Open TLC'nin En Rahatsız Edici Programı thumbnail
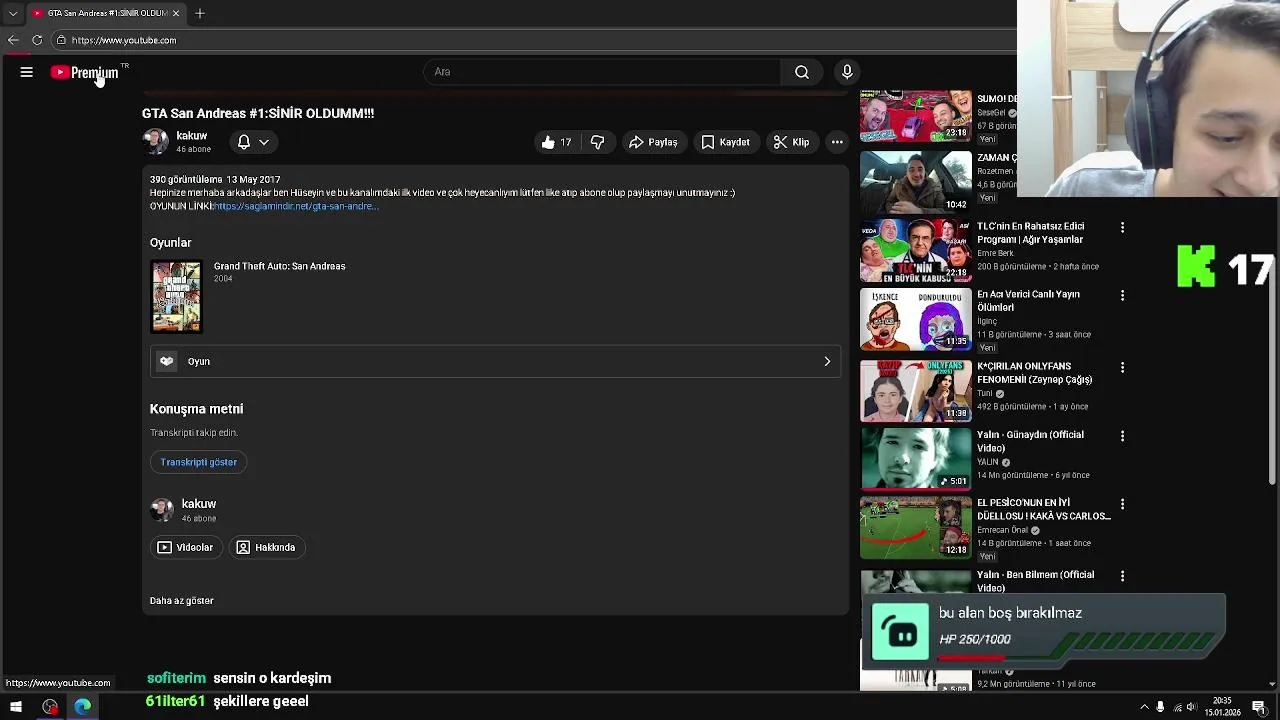 point(916,250)
